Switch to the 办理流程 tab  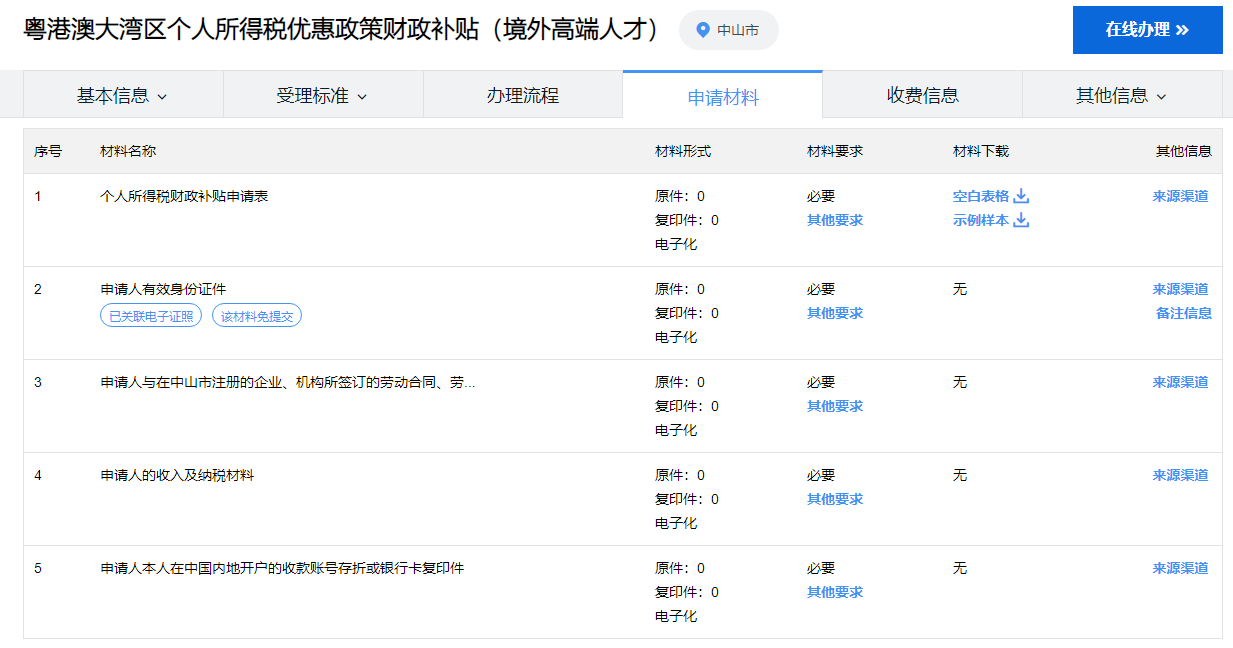(522, 96)
